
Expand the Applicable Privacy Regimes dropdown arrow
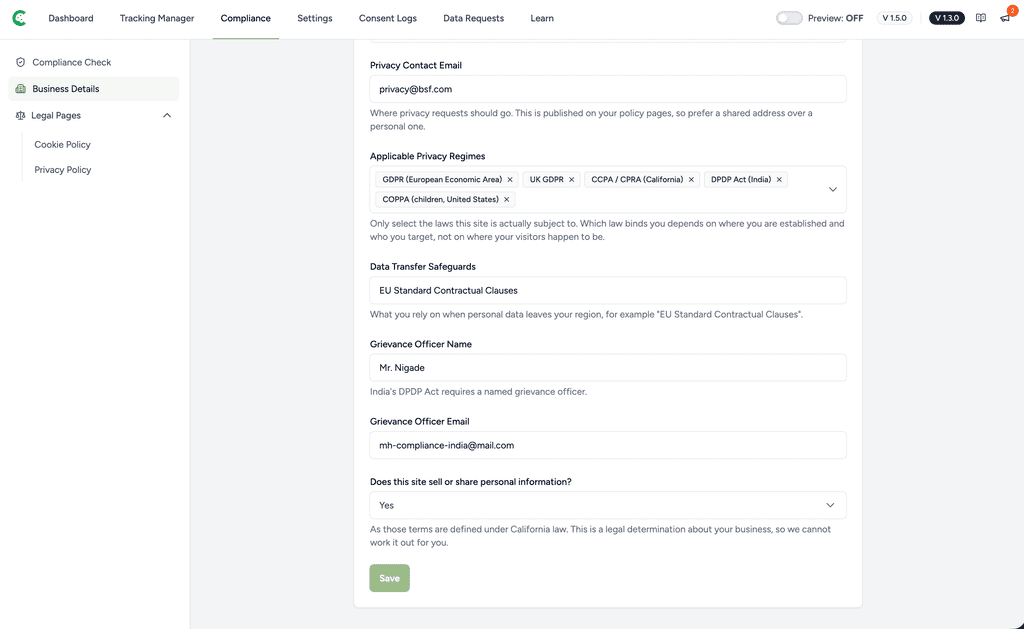pyautogui.click(x=833, y=189)
